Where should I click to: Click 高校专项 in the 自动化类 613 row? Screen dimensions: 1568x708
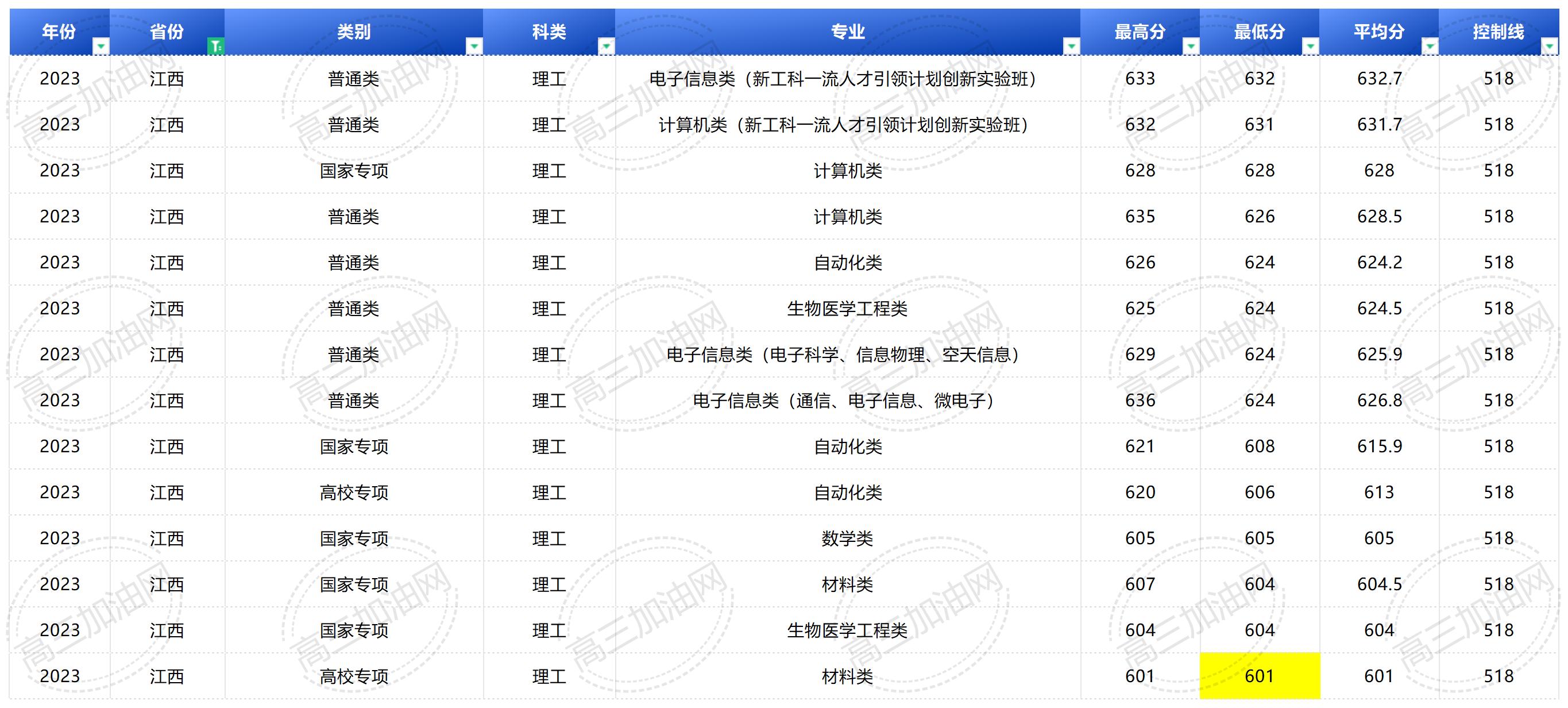click(x=354, y=492)
